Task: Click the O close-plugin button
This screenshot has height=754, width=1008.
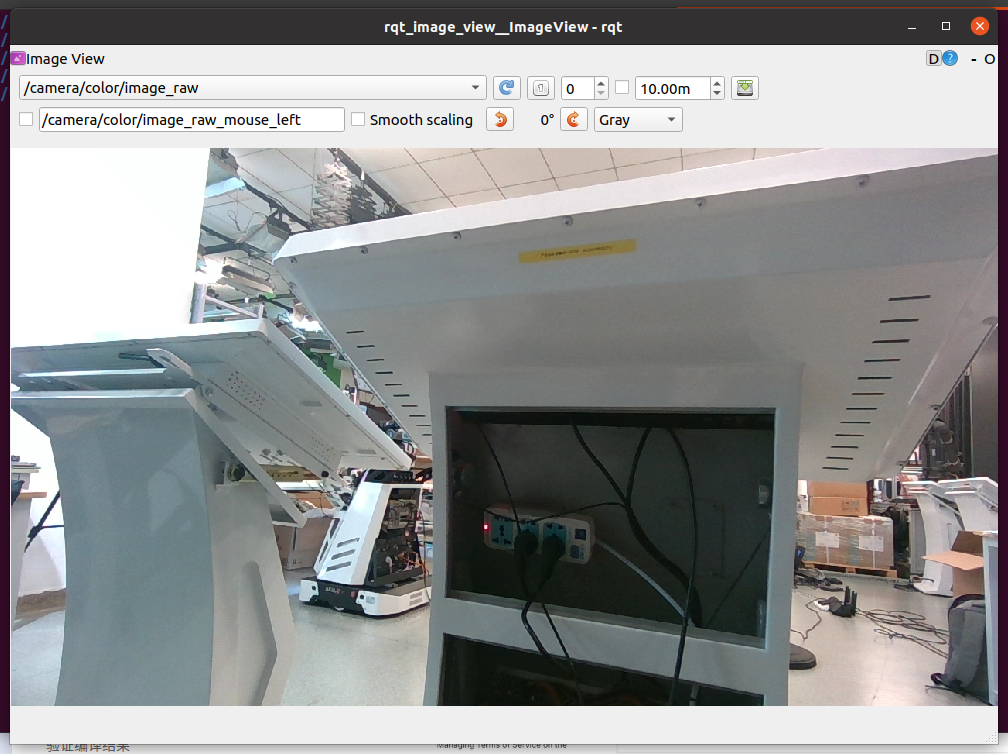Action: click(989, 59)
